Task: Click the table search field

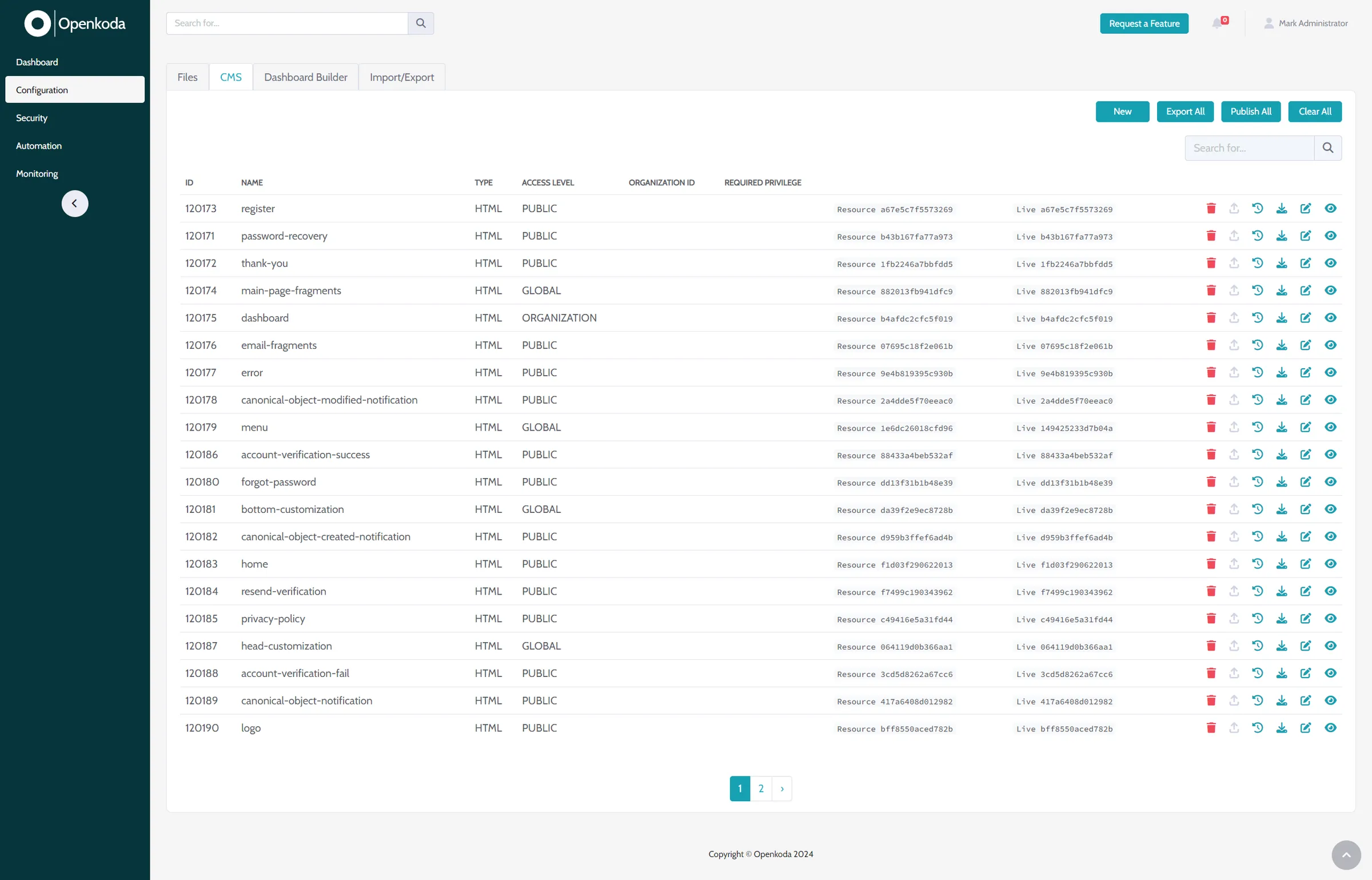Action: [1249, 148]
